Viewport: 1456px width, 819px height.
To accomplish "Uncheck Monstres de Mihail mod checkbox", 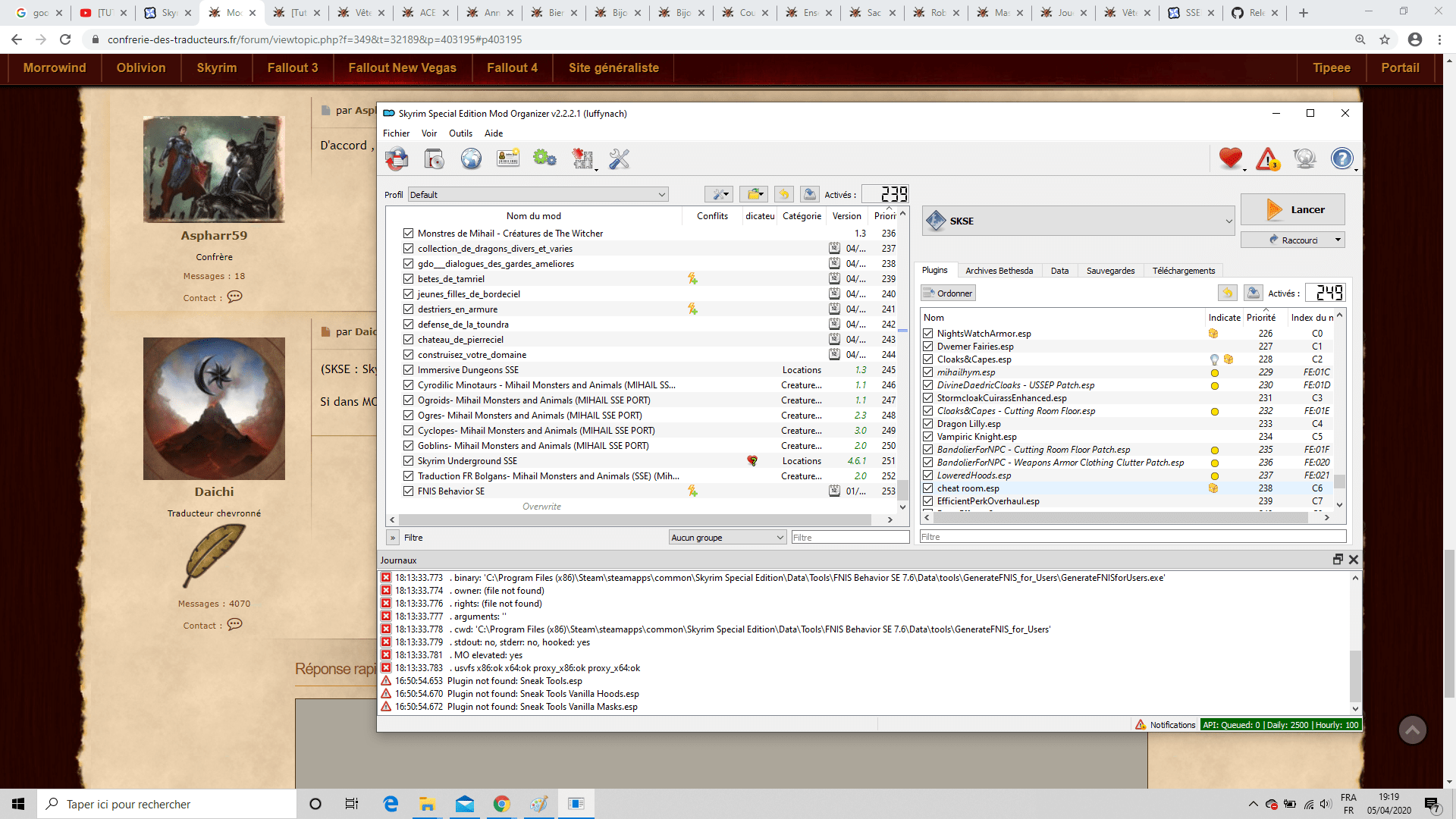I will point(408,234).
